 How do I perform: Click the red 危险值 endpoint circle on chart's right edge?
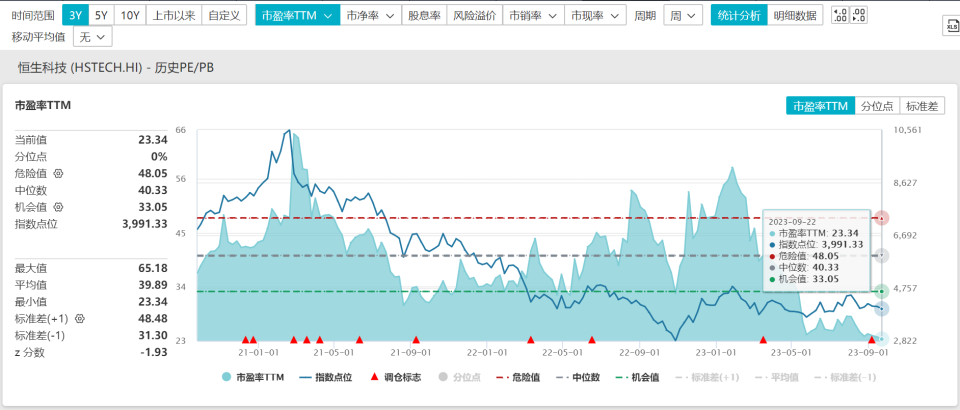tap(882, 218)
